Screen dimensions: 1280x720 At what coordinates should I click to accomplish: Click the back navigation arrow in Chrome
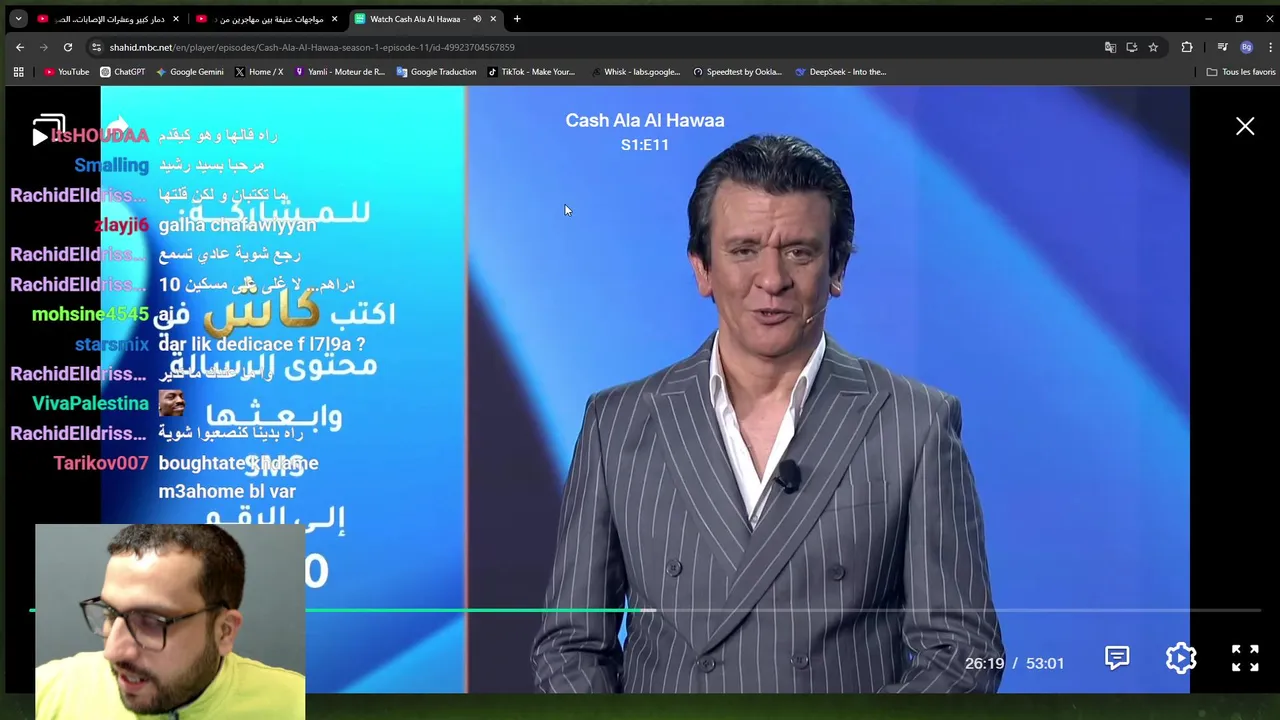[x=20, y=47]
